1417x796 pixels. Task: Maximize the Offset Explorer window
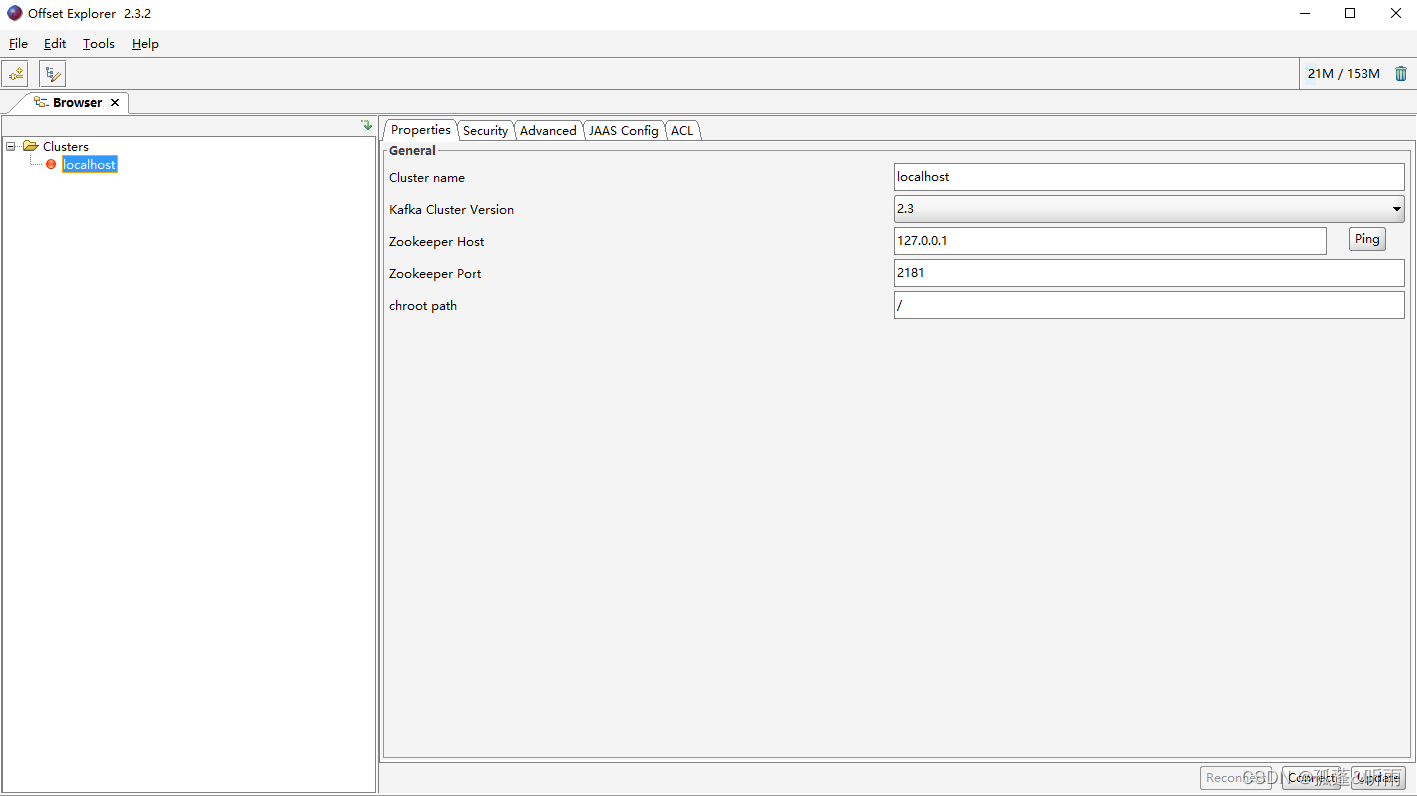(1350, 14)
